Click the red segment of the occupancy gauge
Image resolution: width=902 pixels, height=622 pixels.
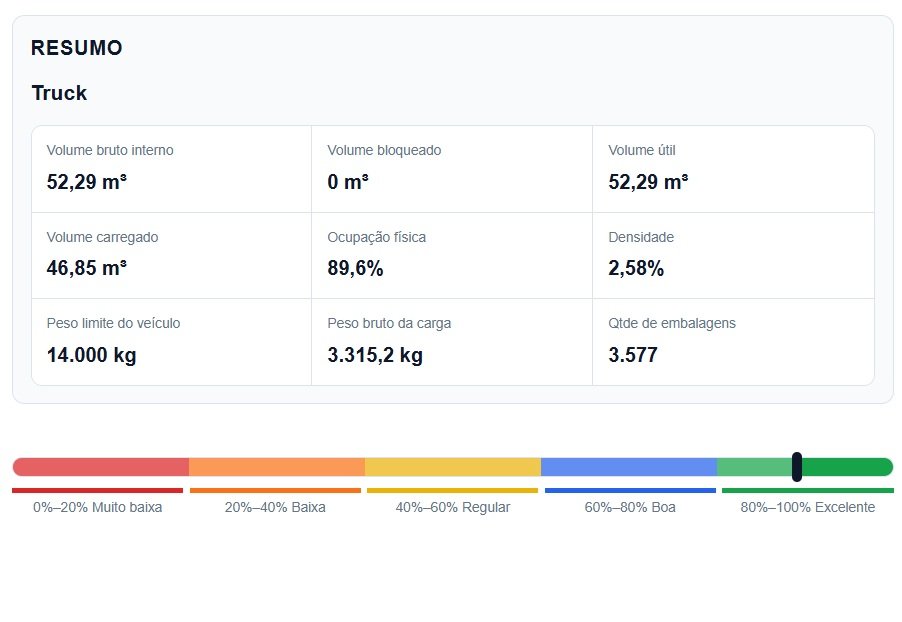(101, 467)
